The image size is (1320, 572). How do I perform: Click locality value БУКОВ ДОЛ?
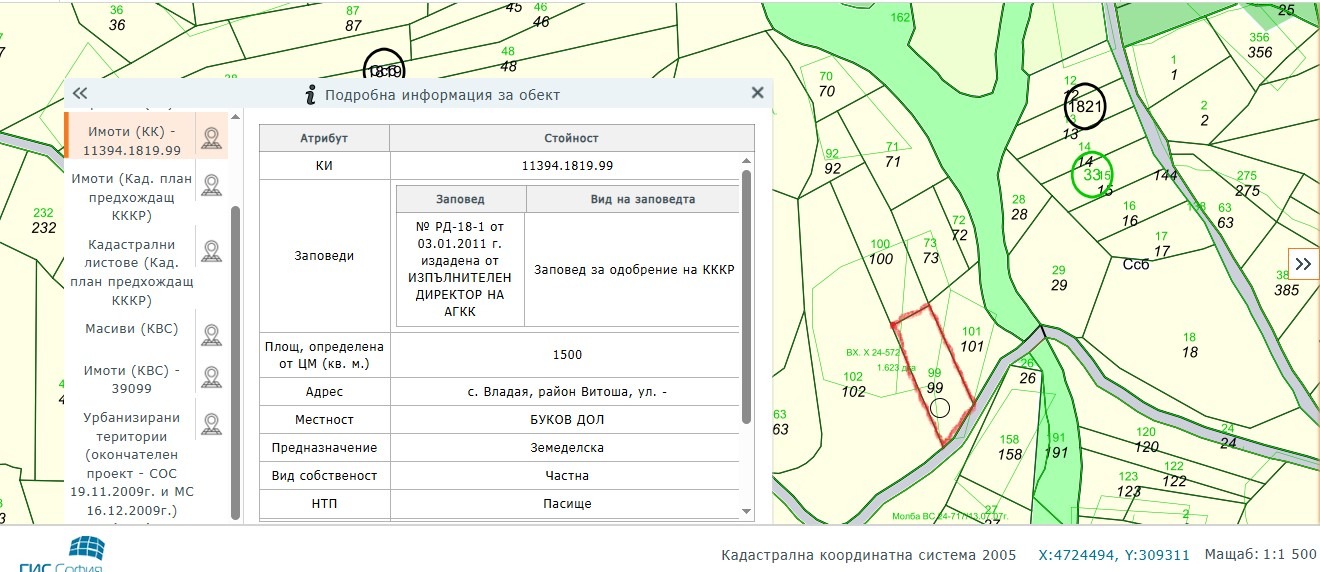568,420
